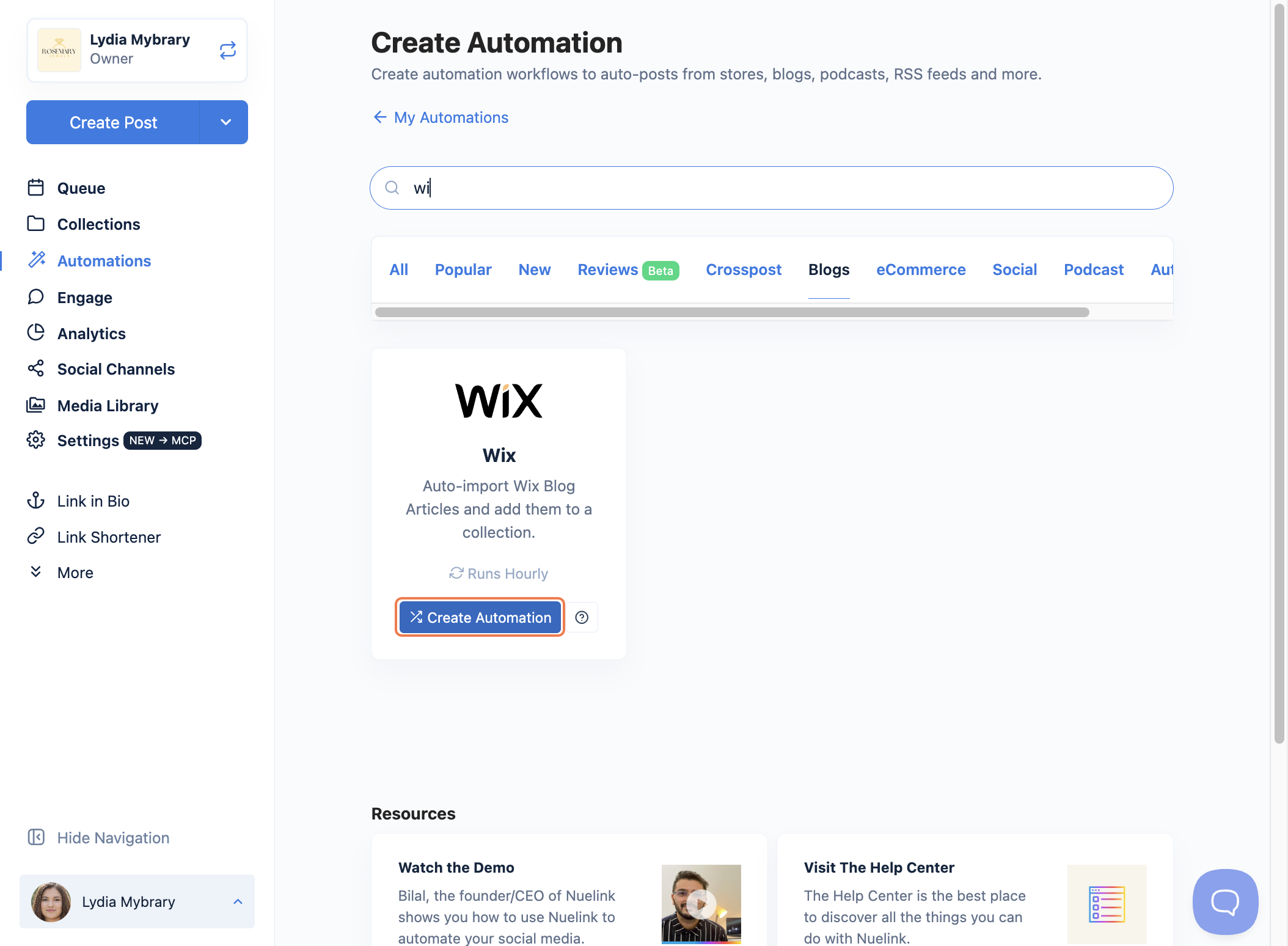Screen dimensions: 1288x946
Task: Click the Link in Bio anchor icon
Action: pyautogui.click(x=36, y=501)
